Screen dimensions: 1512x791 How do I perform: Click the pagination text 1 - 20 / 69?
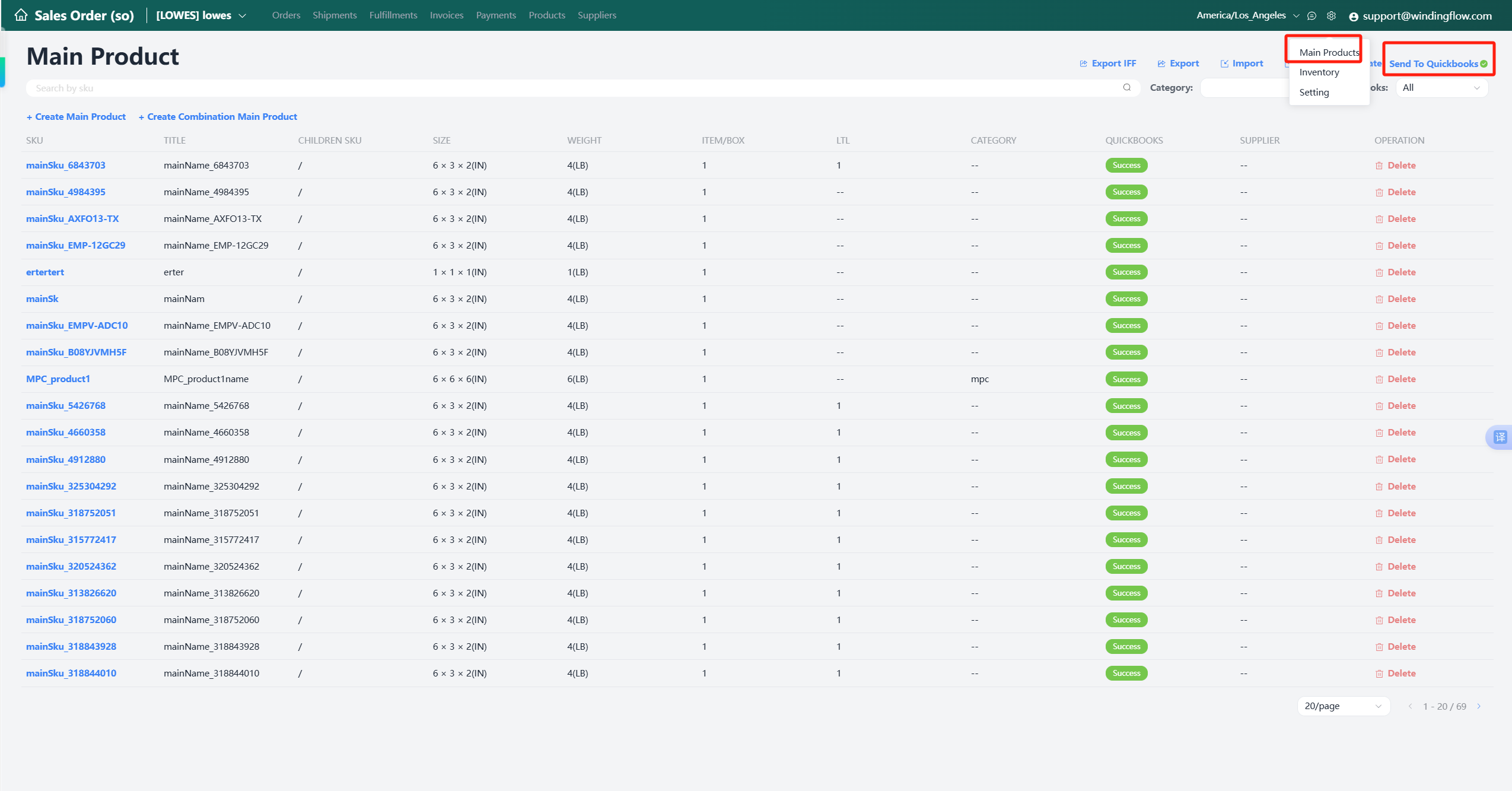coord(1444,706)
